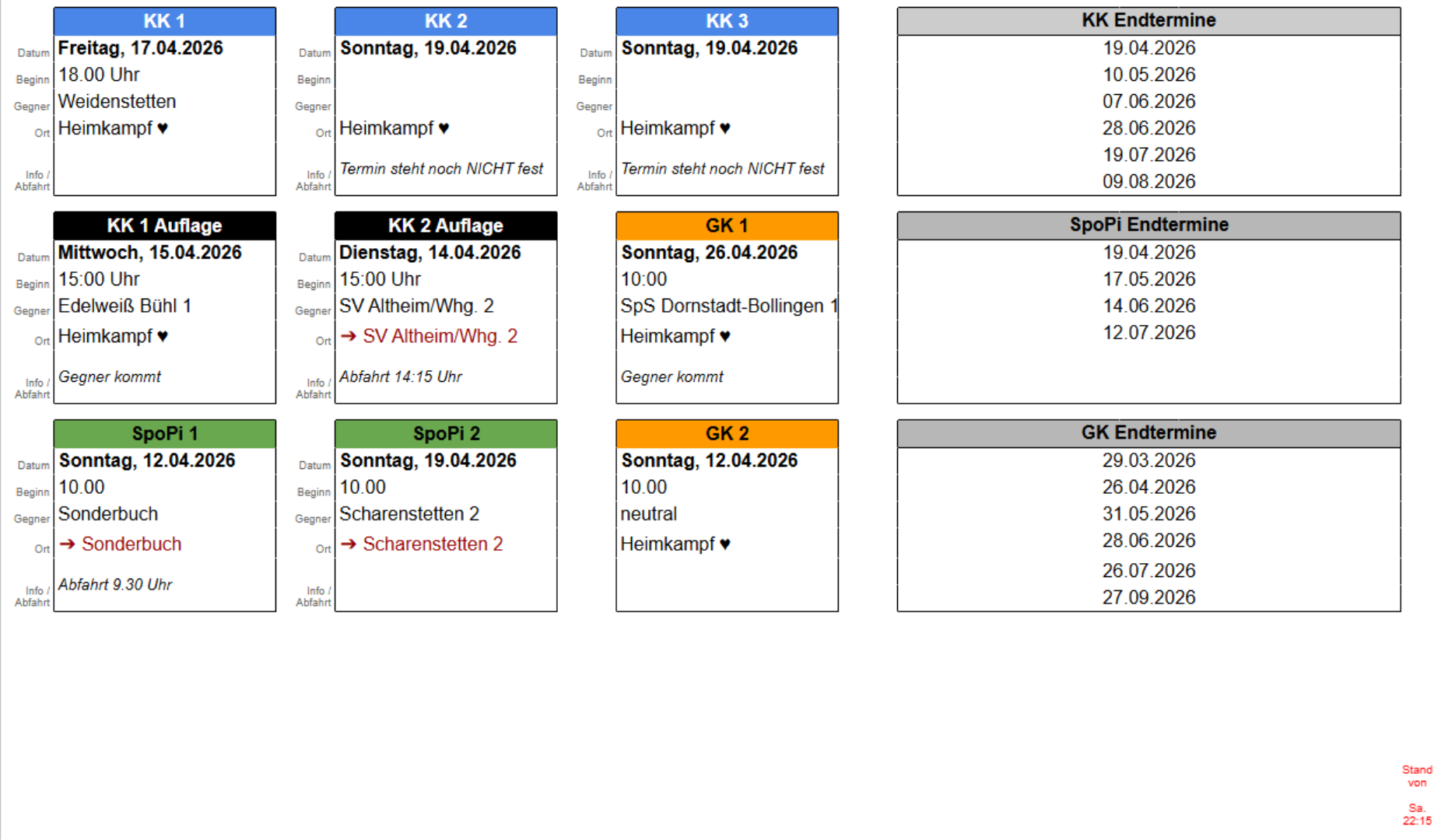Click the heart after Heimkampf in KK 2 card
Image resolution: width=1434 pixels, height=840 pixels.
(444, 128)
